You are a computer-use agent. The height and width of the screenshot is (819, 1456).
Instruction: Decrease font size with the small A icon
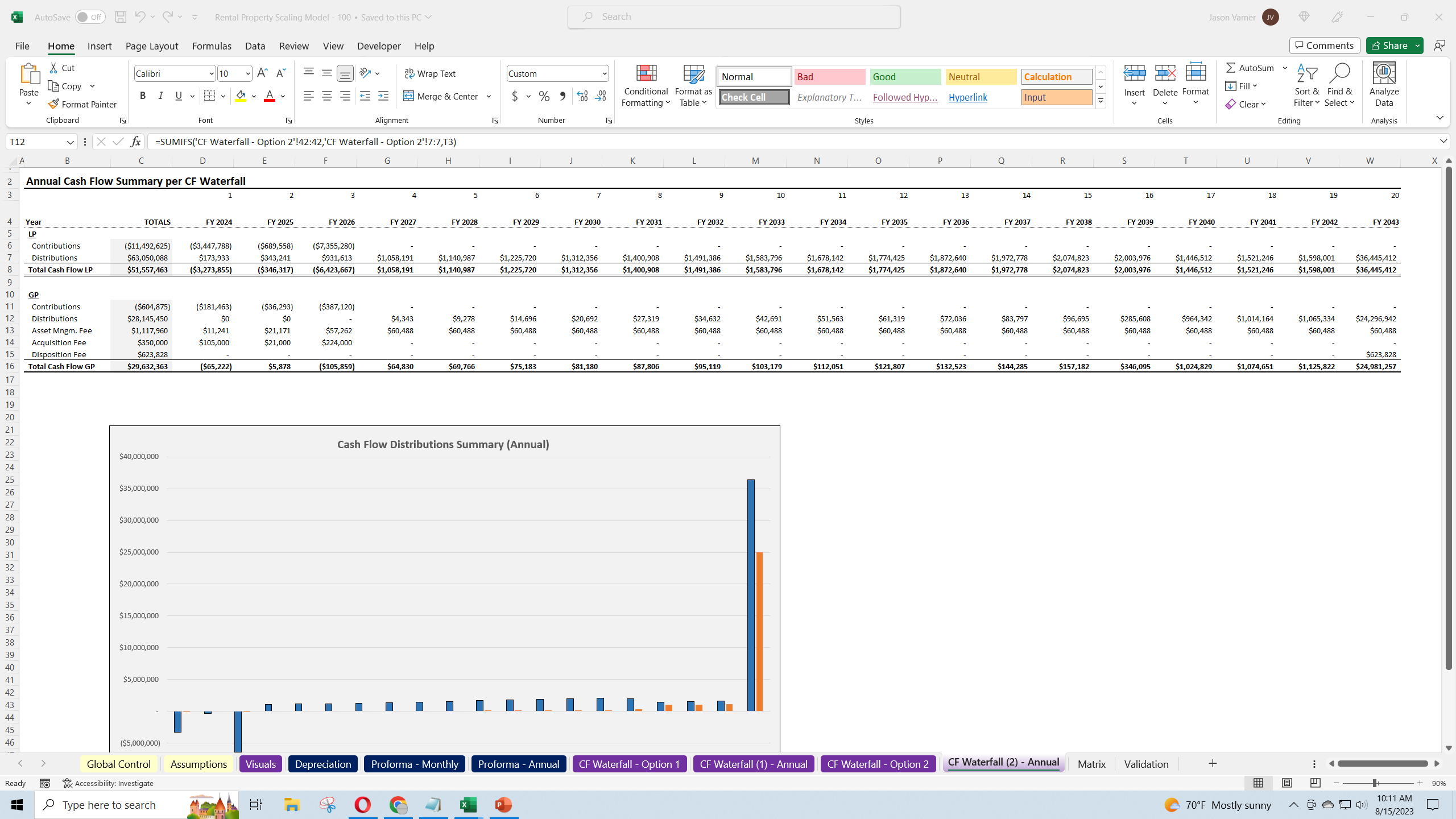280,73
